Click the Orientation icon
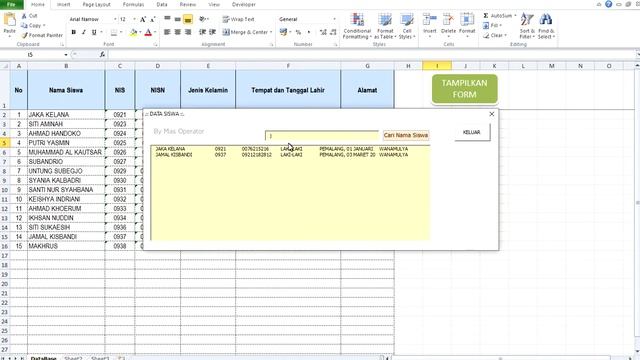Image resolution: width=640 pixels, height=360 pixels. point(202,19)
